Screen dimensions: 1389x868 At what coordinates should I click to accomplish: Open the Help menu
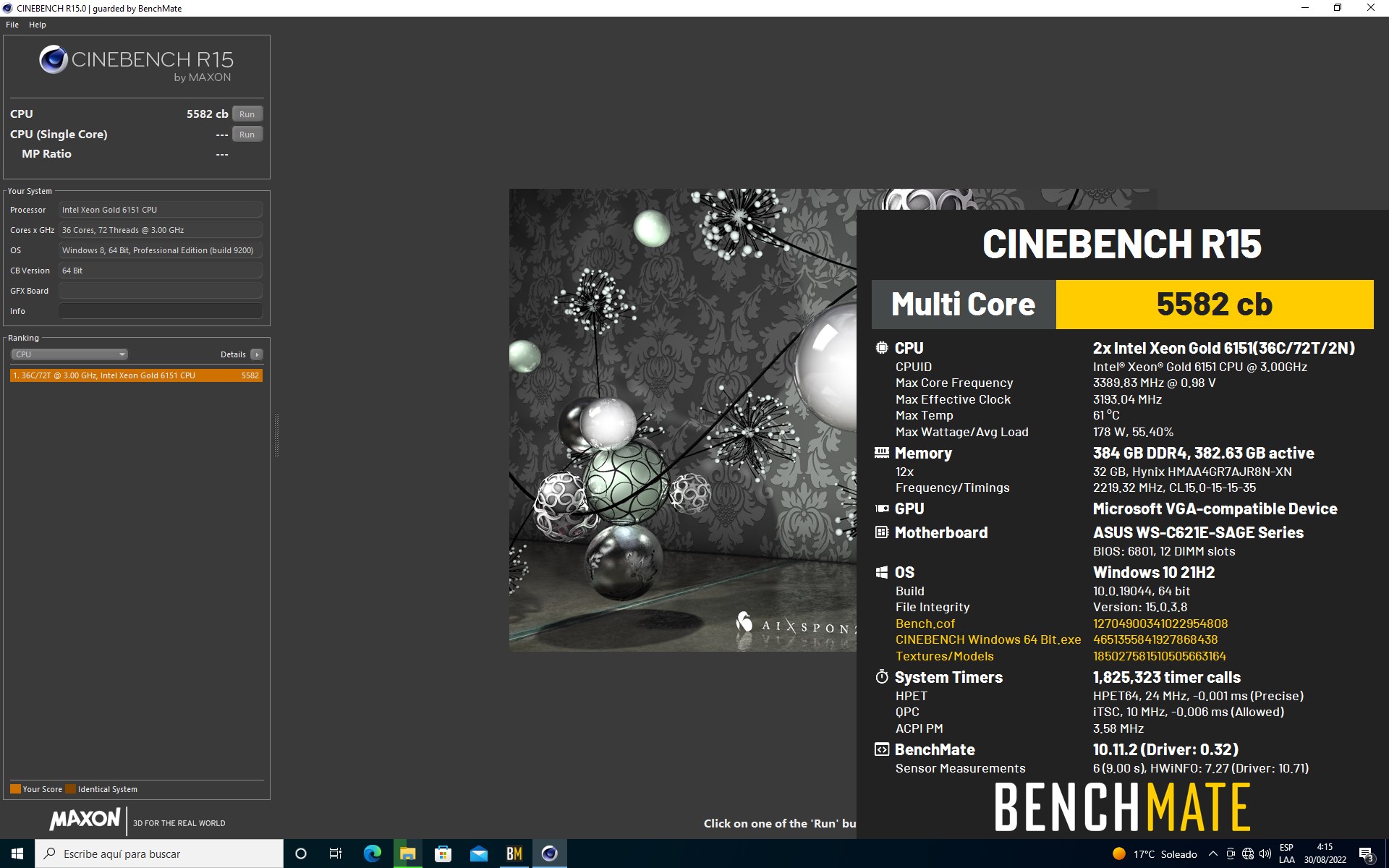38,25
